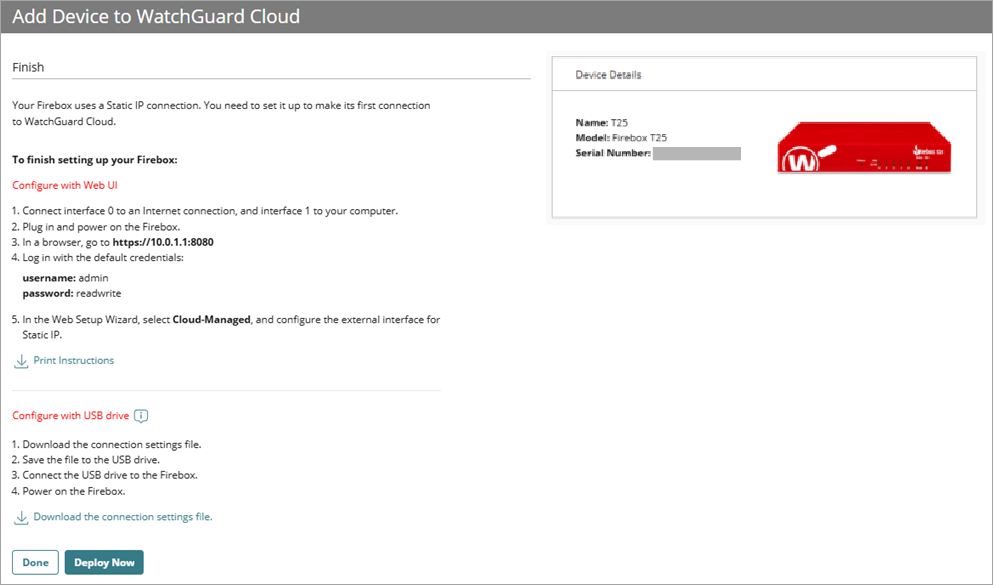The height and width of the screenshot is (585, 993).
Task: Click the Connect interface 0 instruction step
Action: 205,211
